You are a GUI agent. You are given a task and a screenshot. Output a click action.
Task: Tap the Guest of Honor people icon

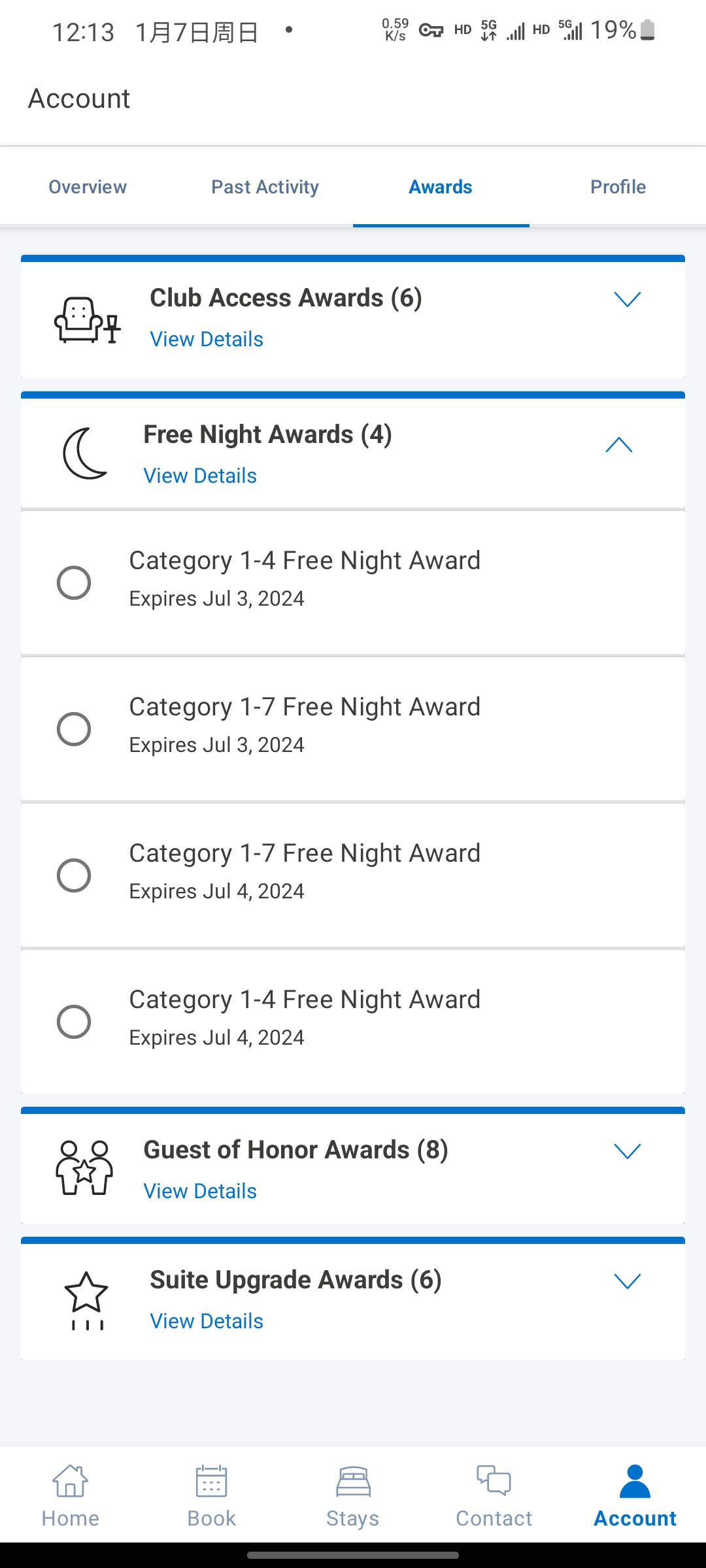click(84, 1168)
